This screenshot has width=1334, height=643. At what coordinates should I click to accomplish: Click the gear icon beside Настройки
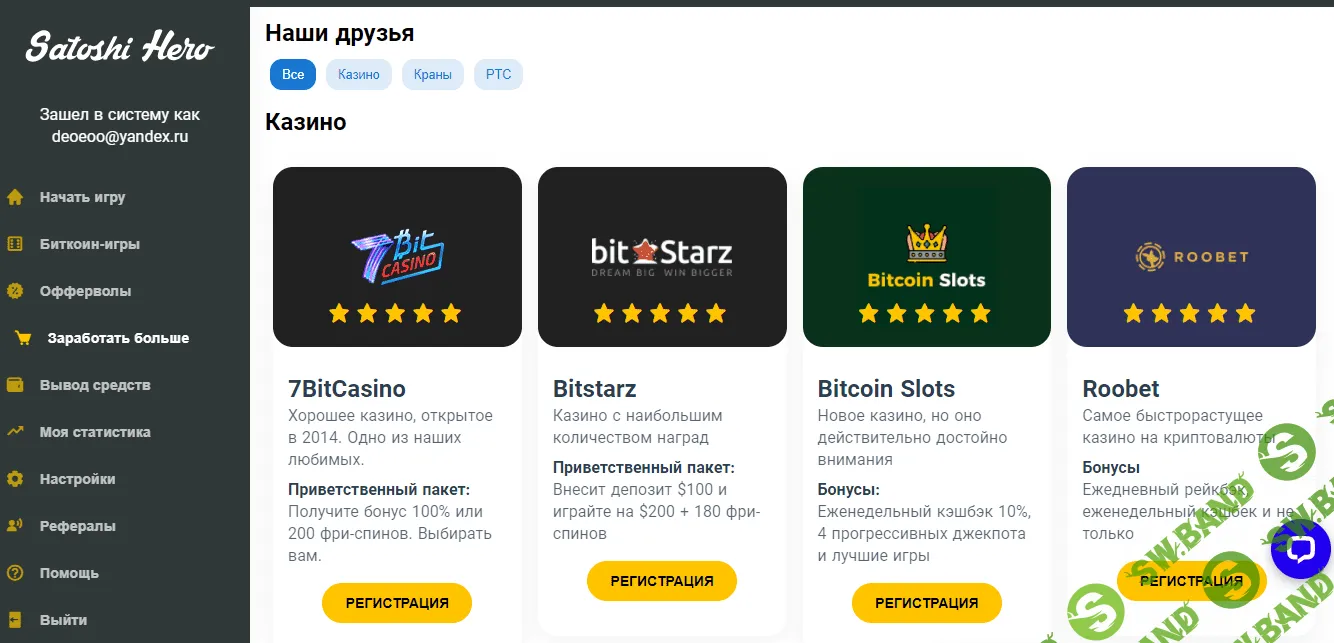(15, 479)
